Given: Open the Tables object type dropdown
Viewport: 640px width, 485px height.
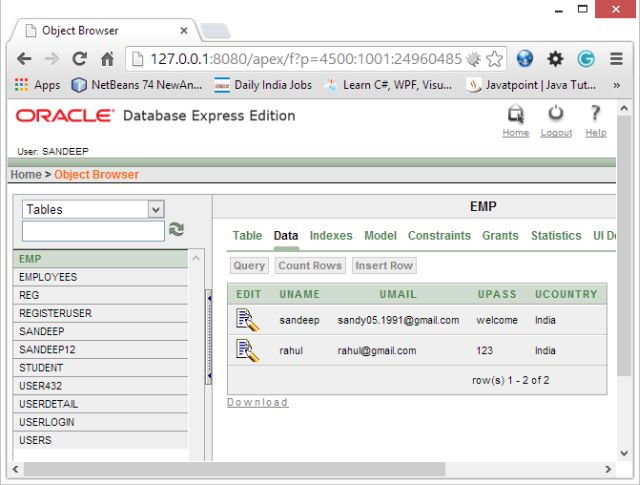Looking at the screenshot, I should click(93, 209).
